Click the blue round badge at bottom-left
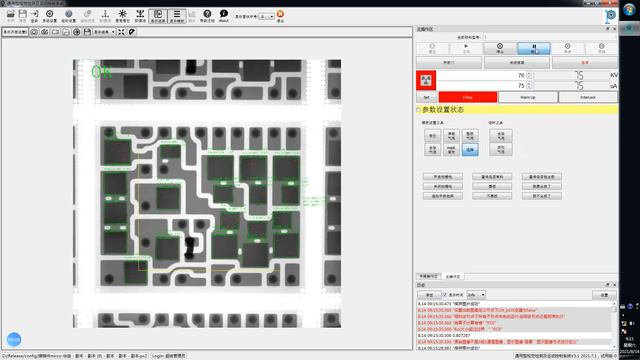 [14, 339]
